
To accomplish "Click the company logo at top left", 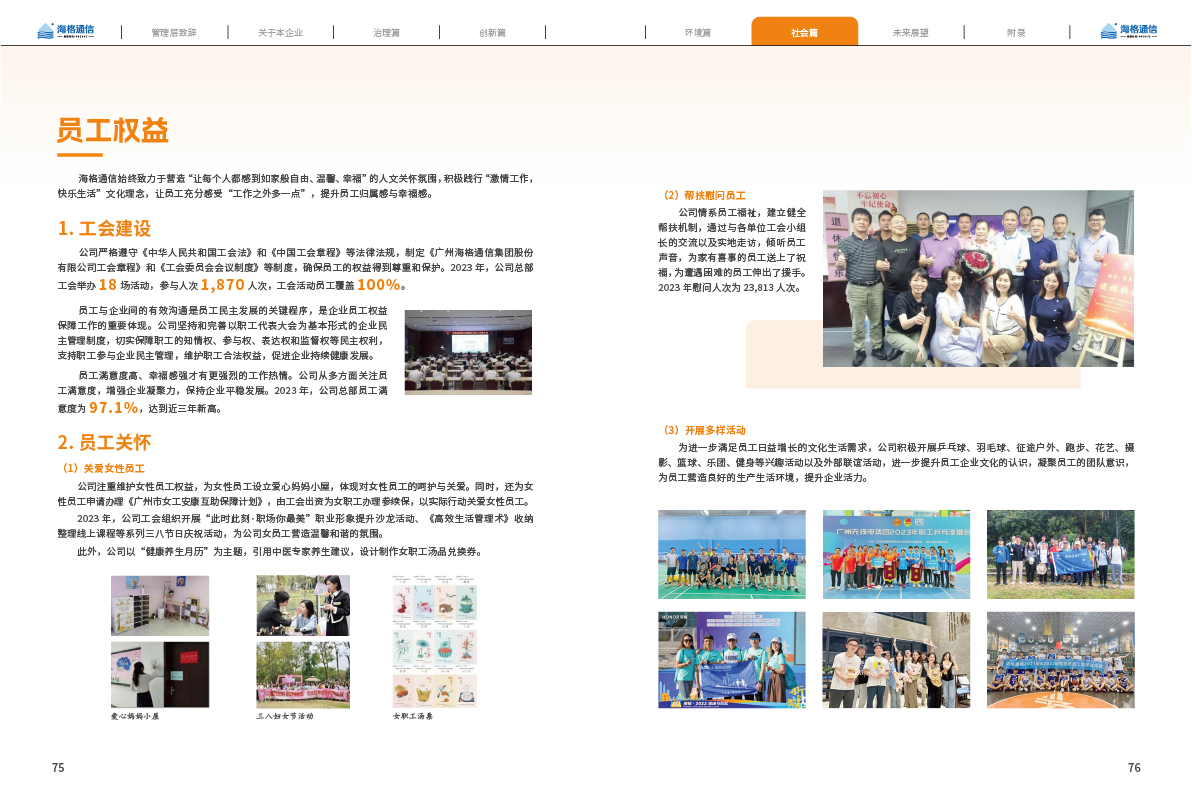I will pos(65,31).
